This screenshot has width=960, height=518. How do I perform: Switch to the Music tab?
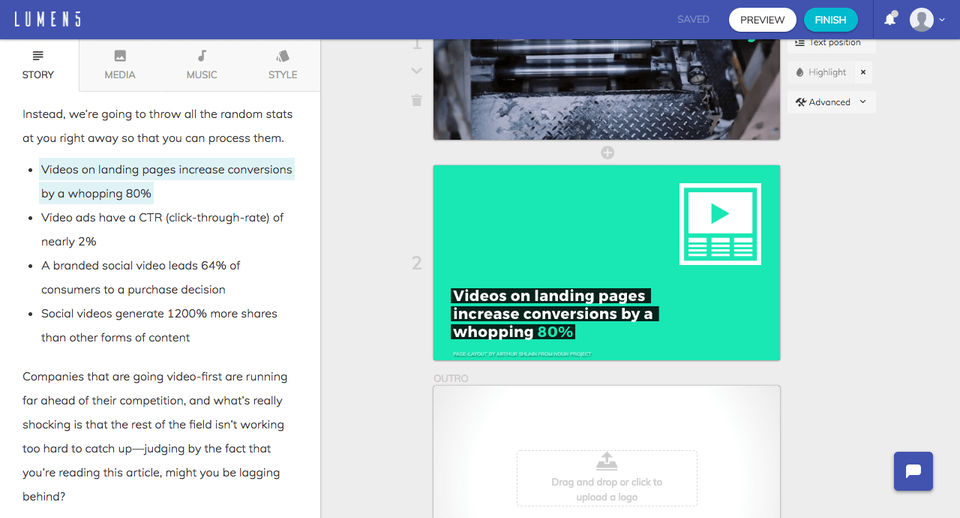(x=201, y=65)
